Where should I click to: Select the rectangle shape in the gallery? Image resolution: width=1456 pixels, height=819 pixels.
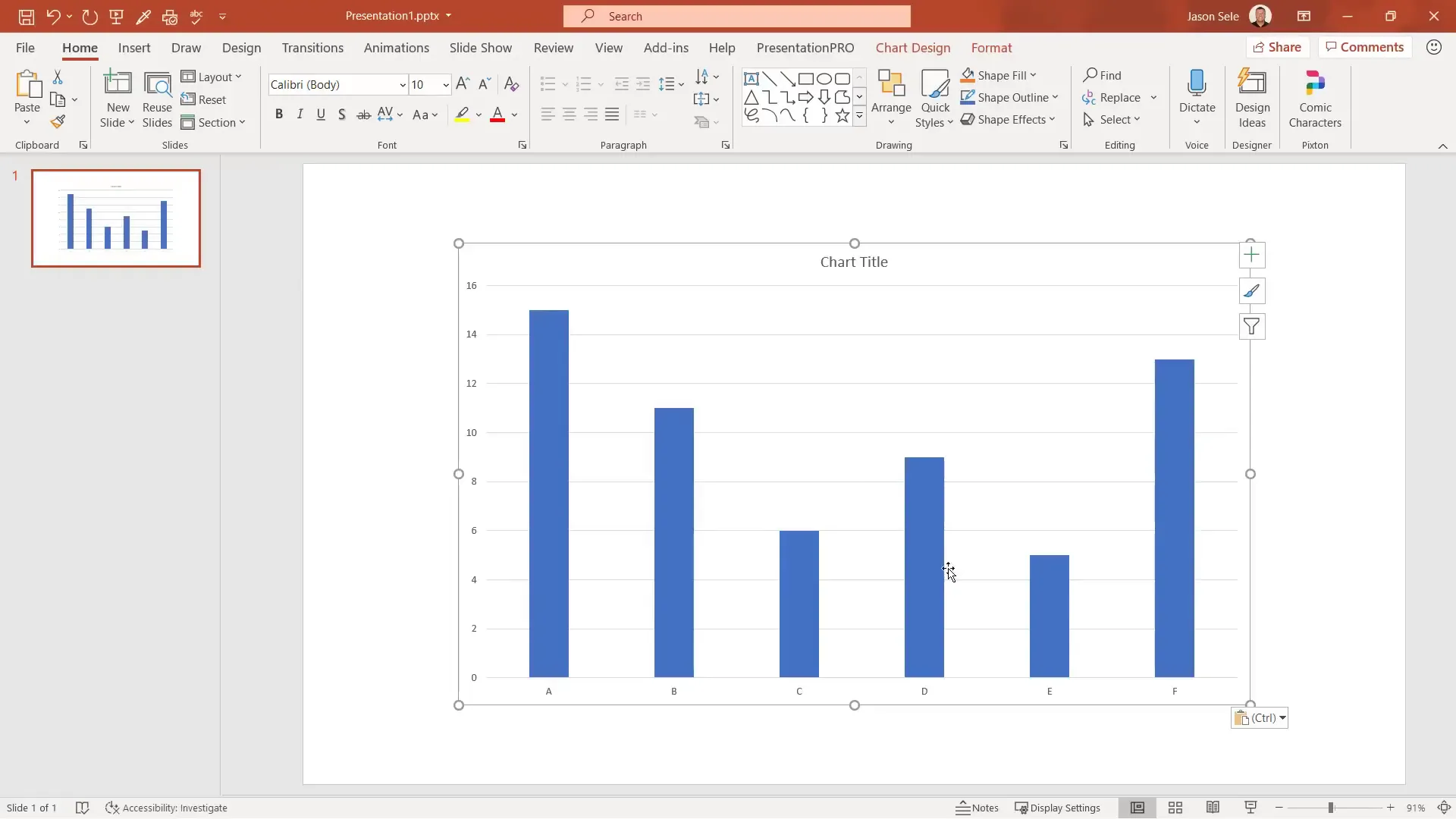pos(806,79)
